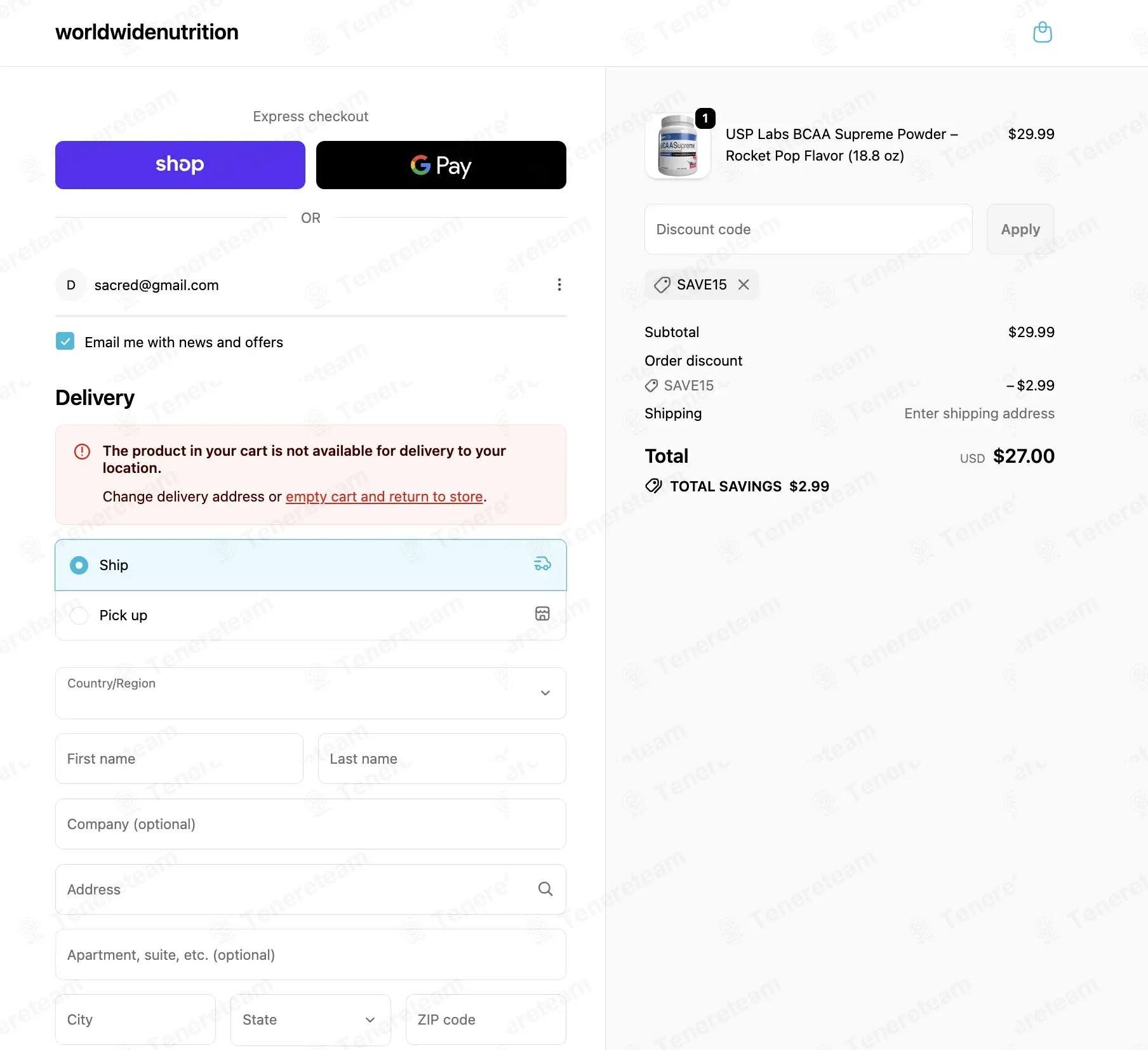Click the shipping truck icon
The image size is (1148, 1050).
click(x=542, y=564)
